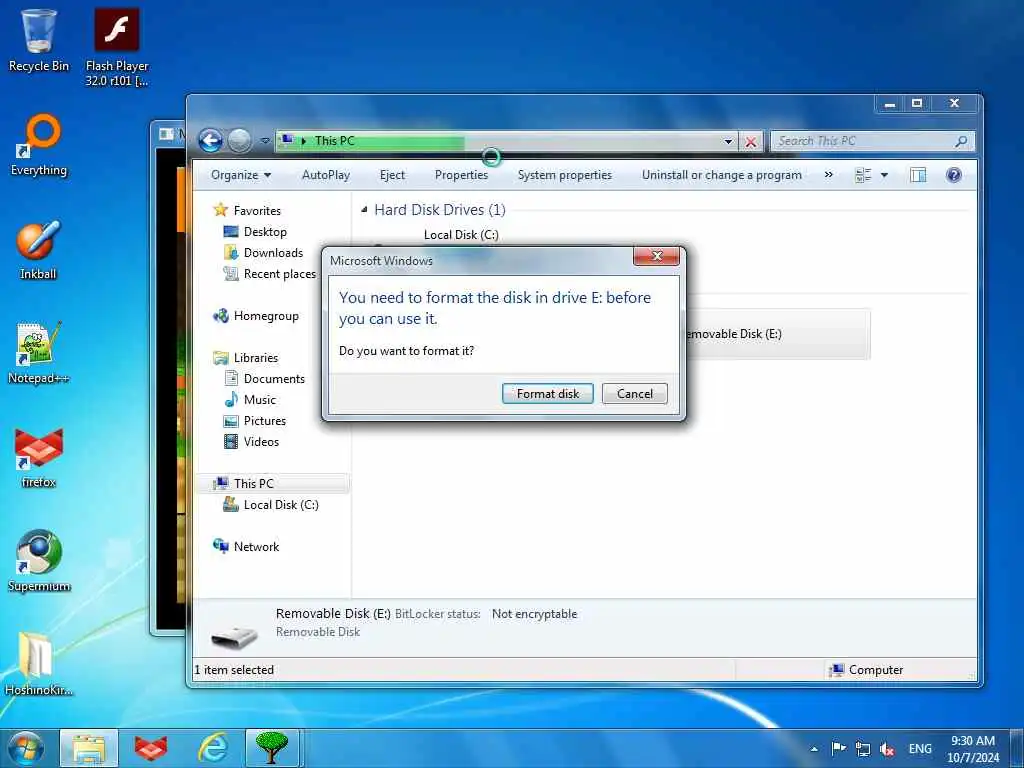Image resolution: width=1024 pixels, height=768 pixels.
Task: Select the Flash Player desktop icon
Action: tap(117, 47)
